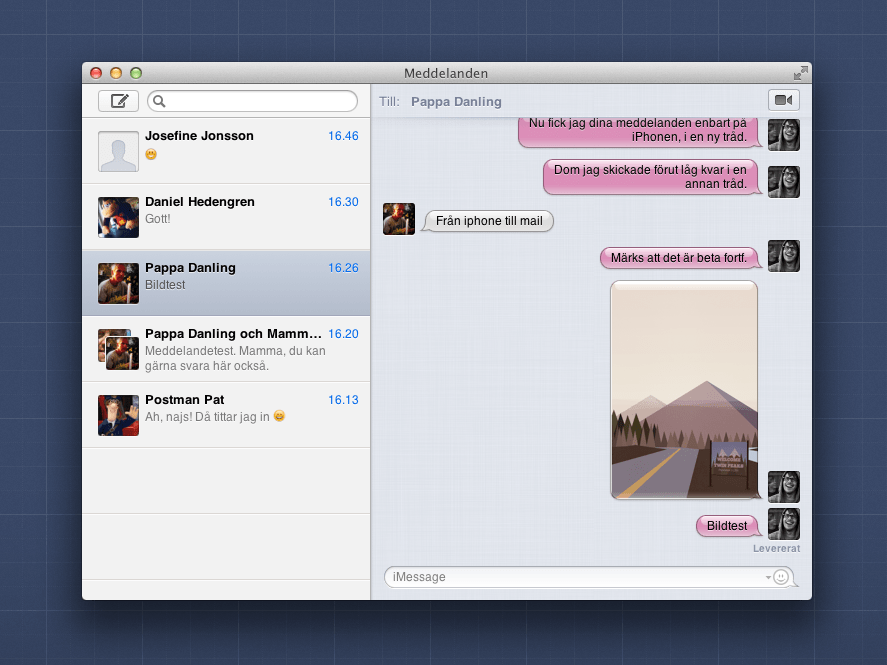Open the emoji smiley picker
The height and width of the screenshot is (665, 887).
[779, 577]
